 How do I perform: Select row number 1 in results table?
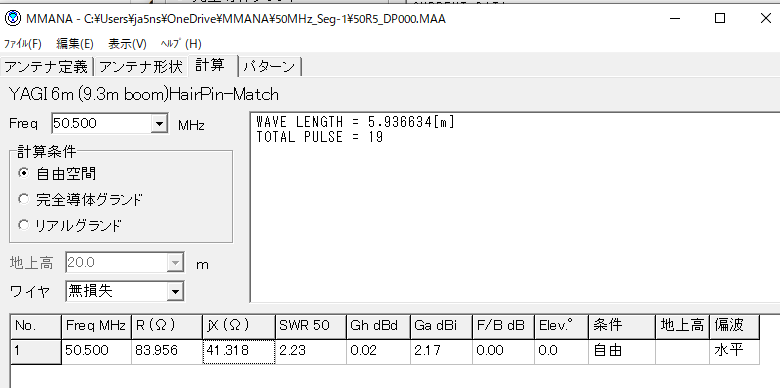[36, 351]
